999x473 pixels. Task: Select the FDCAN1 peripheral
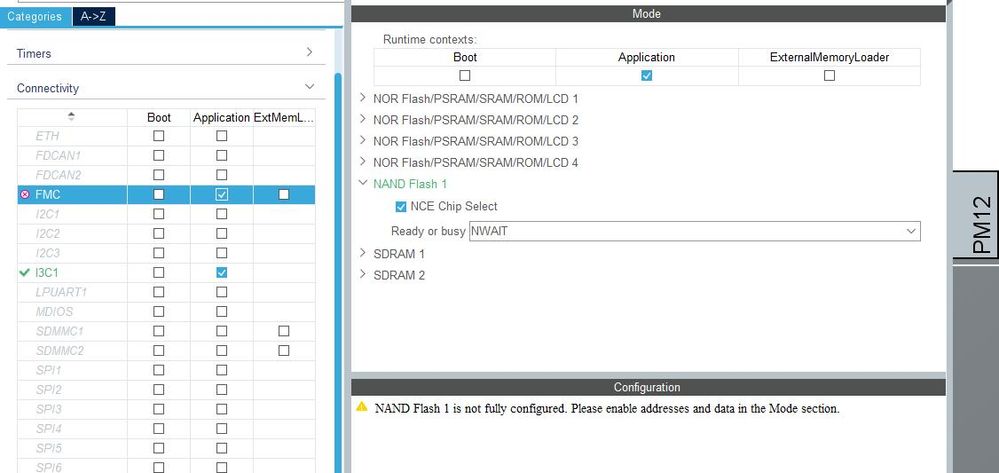pyautogui.click(x=58, y=156)
